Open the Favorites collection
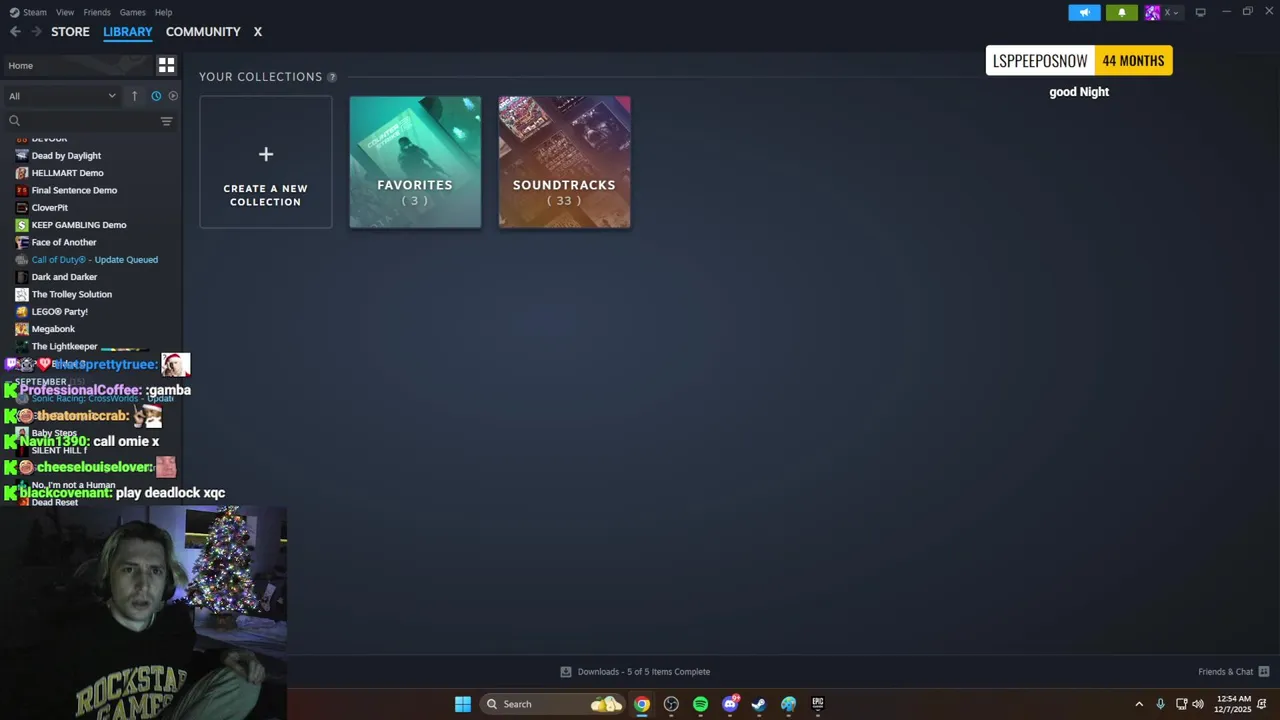This screenshot has height=720, width=1280. coord(415,162)
